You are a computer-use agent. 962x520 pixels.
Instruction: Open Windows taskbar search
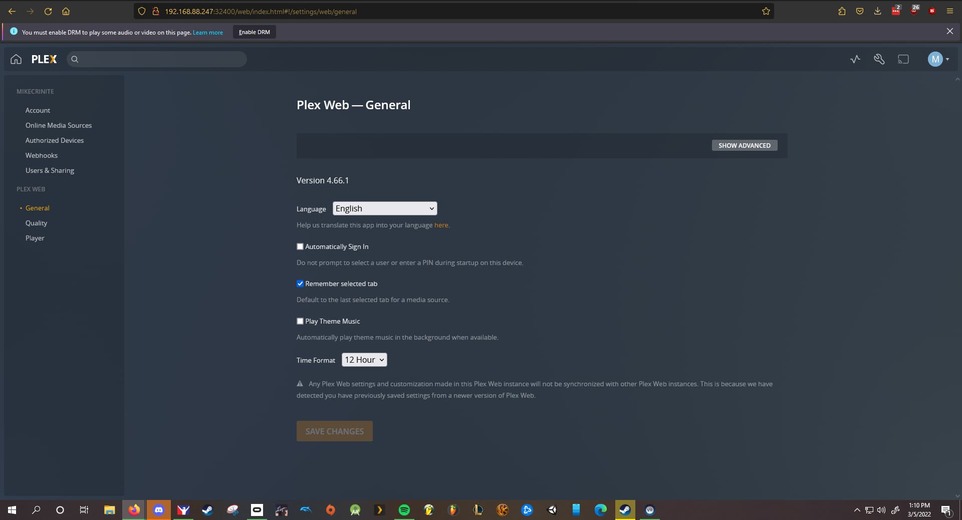36,510
